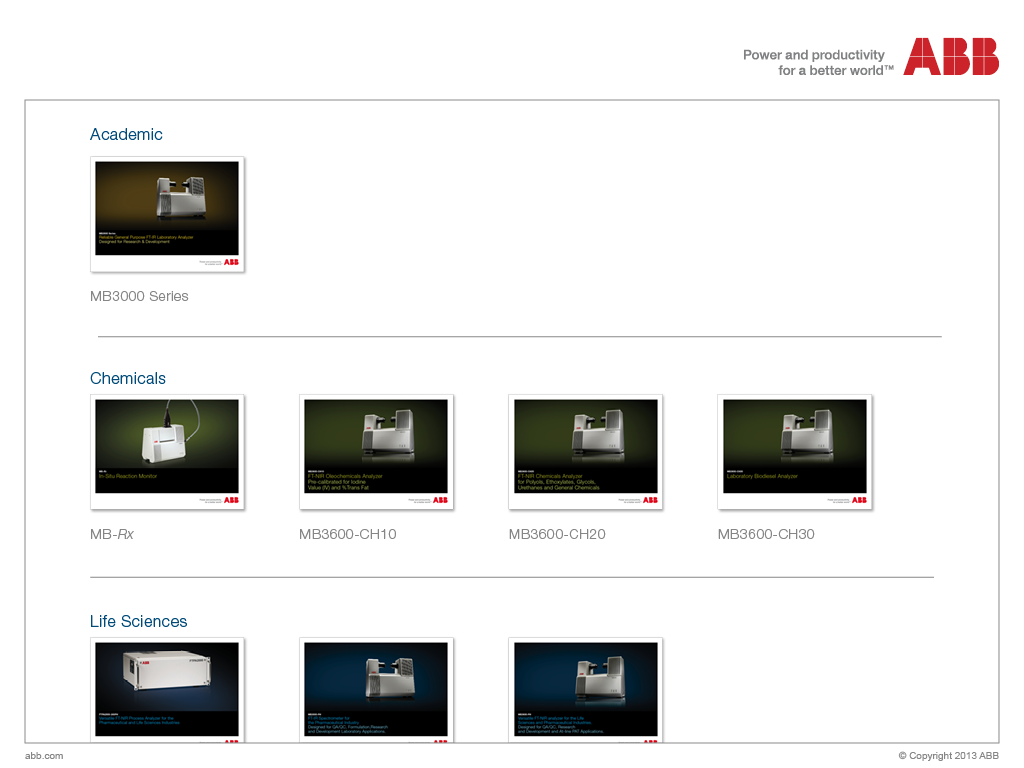Open the MB3600-CH30 biodiesel analyzer thumbnail
Screen dimensions: 1024x768
pyautogui.click(x=795, y=452)
